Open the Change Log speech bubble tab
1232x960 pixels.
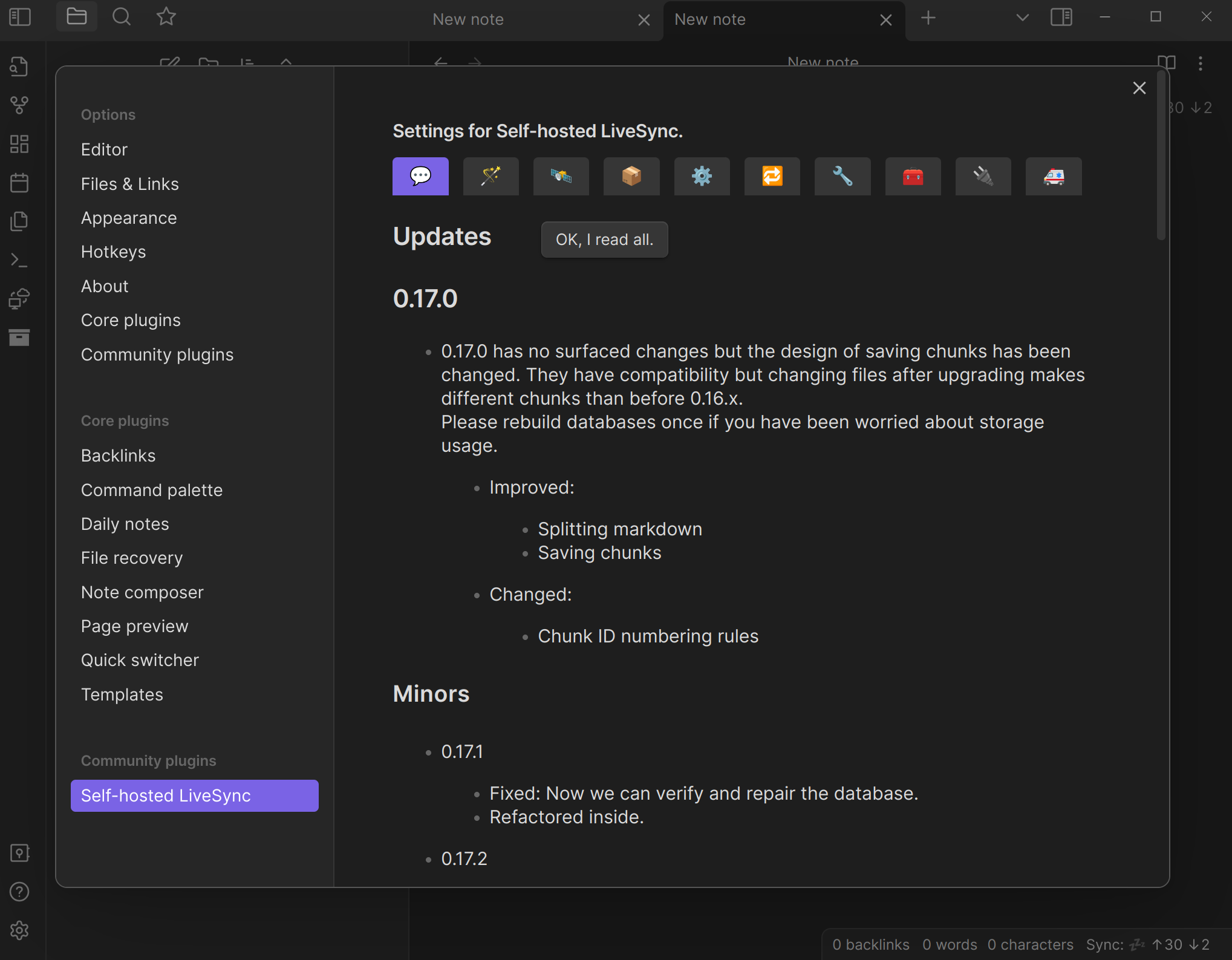[x=420, y=176]
